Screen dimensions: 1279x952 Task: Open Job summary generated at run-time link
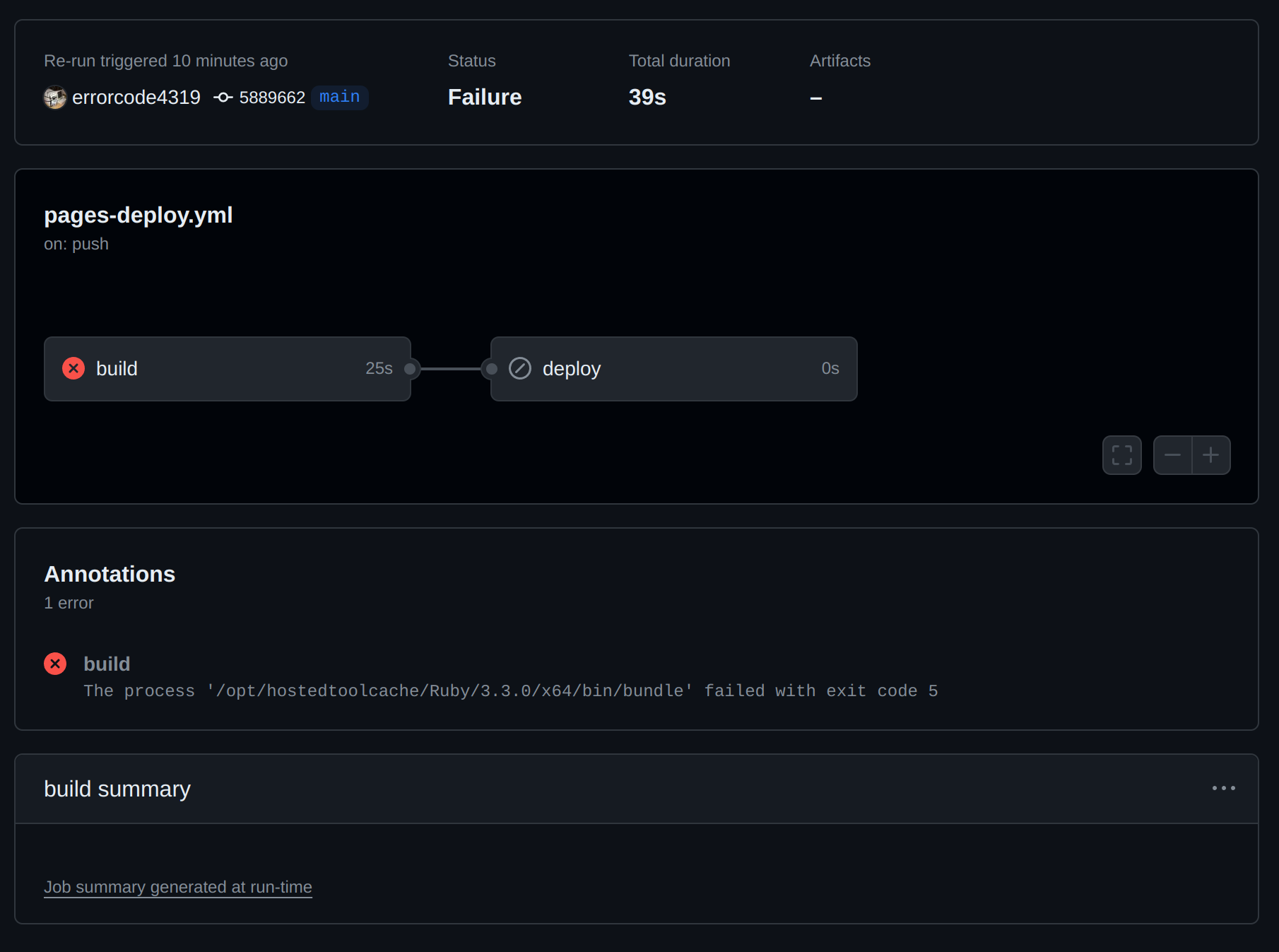point(178,887)
